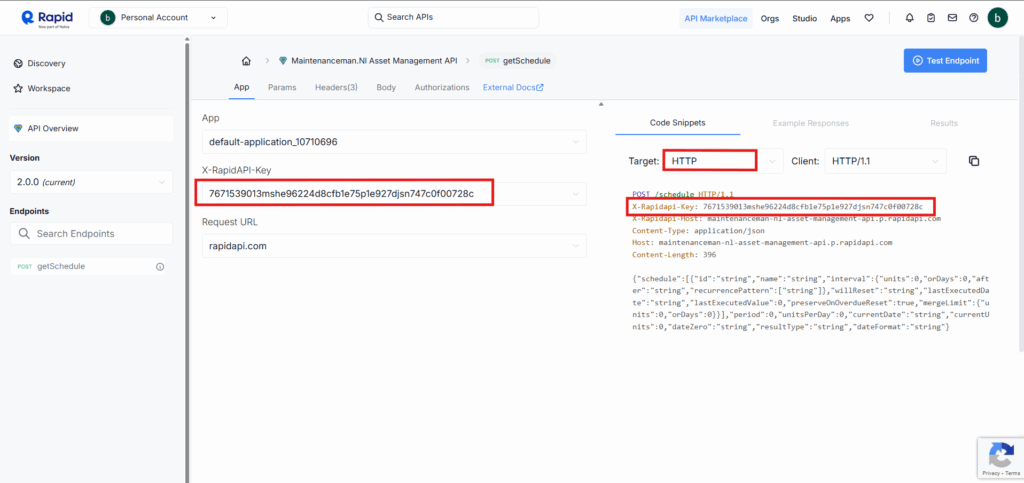Open the Authorizations tab
This screenshot has height=483, width=1024.
pos(442,87)
